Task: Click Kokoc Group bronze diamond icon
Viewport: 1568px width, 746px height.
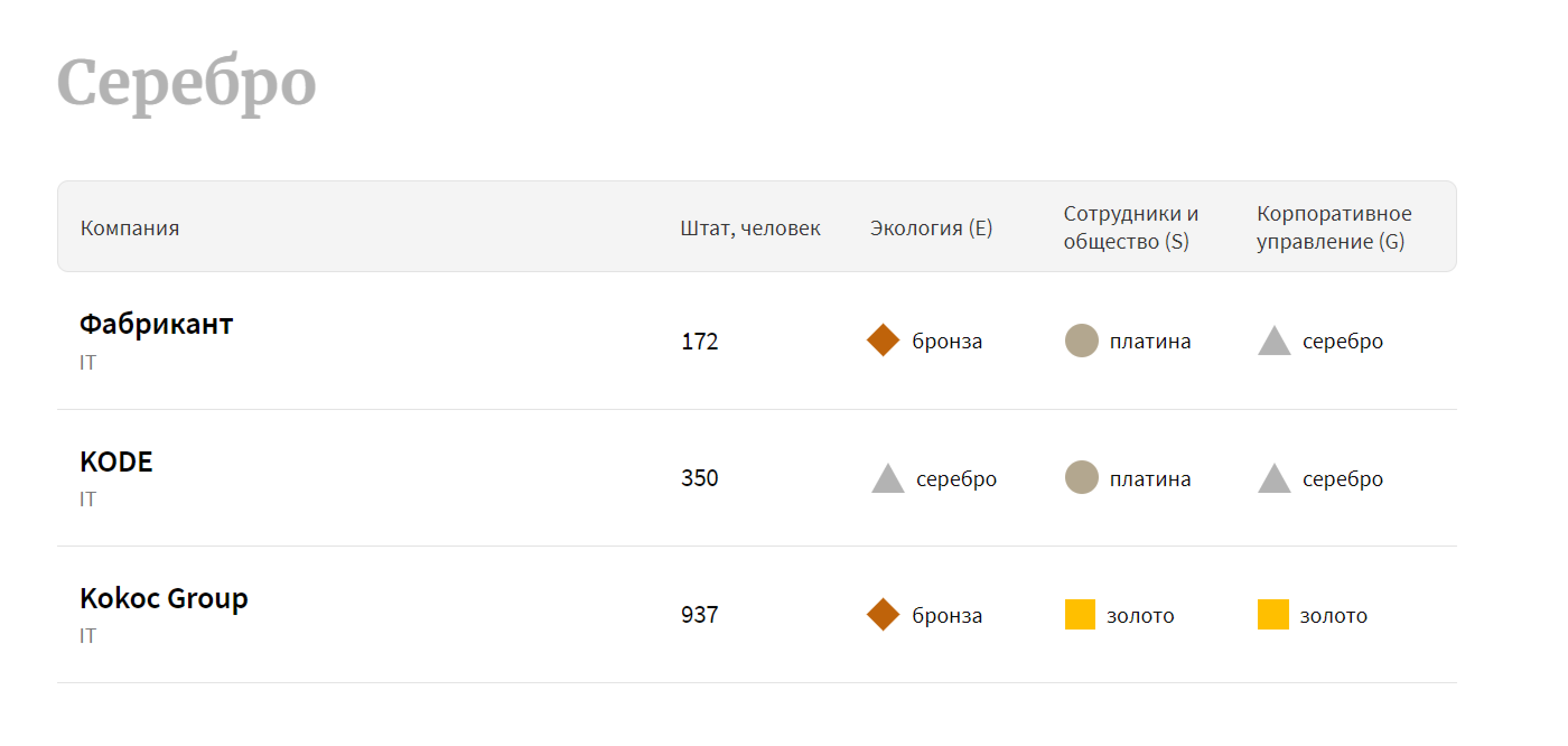Action: (883, 614)
